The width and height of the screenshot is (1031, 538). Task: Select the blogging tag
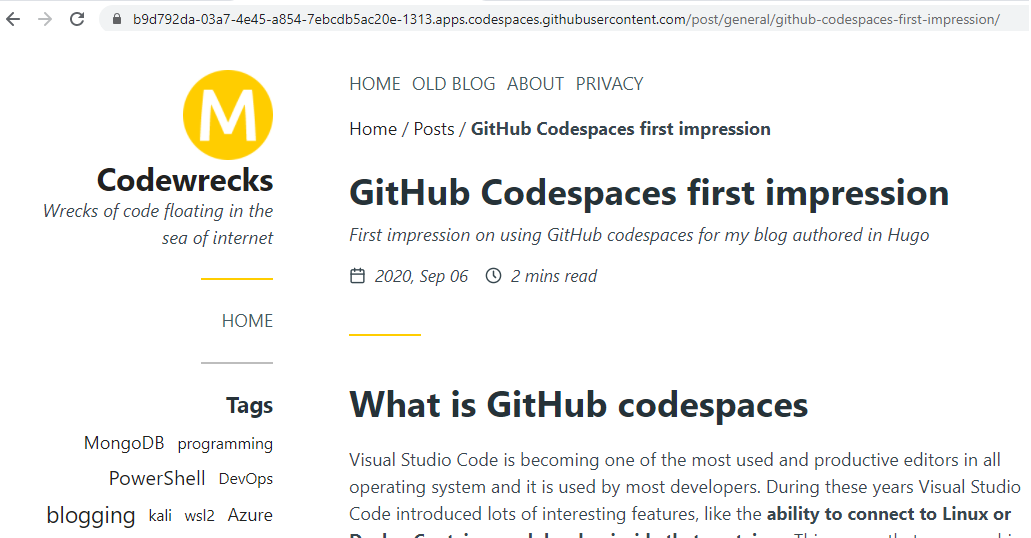pyautogui.click(x=91, y=515)
